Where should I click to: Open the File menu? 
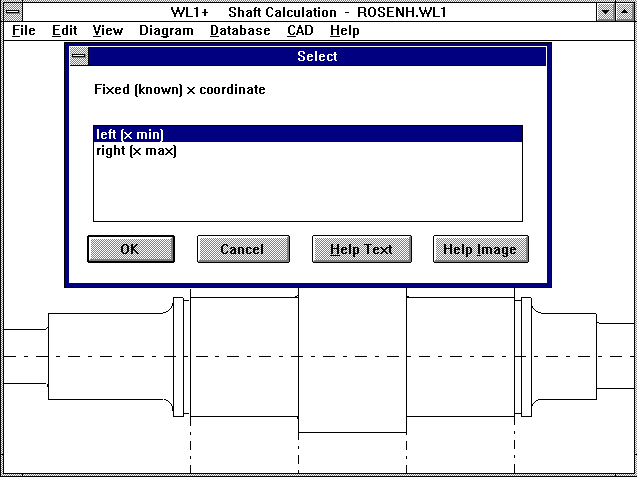point(23,31)
